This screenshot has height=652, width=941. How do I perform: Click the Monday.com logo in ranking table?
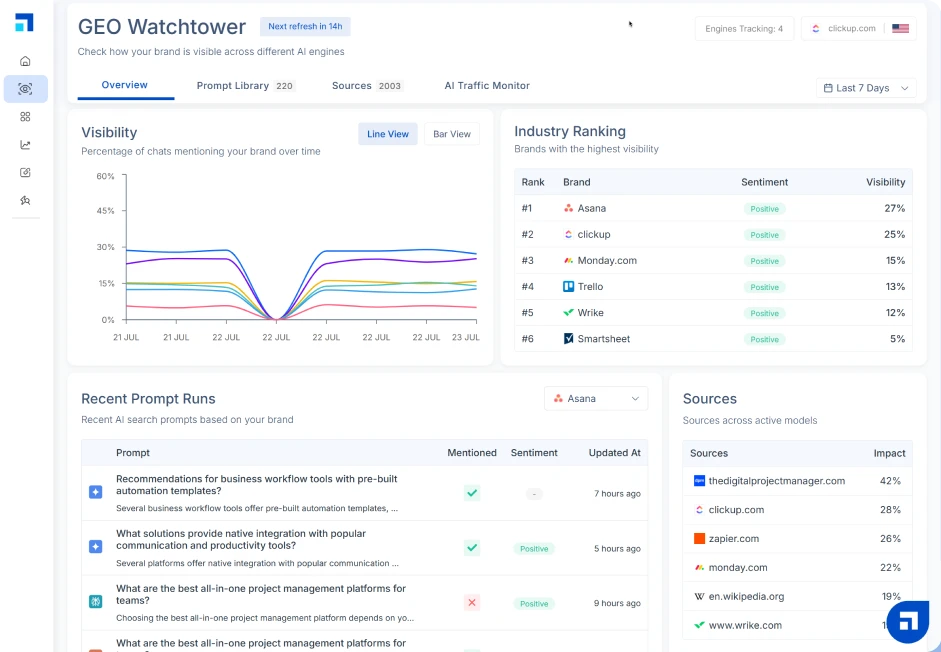click(x=568, y=261)
